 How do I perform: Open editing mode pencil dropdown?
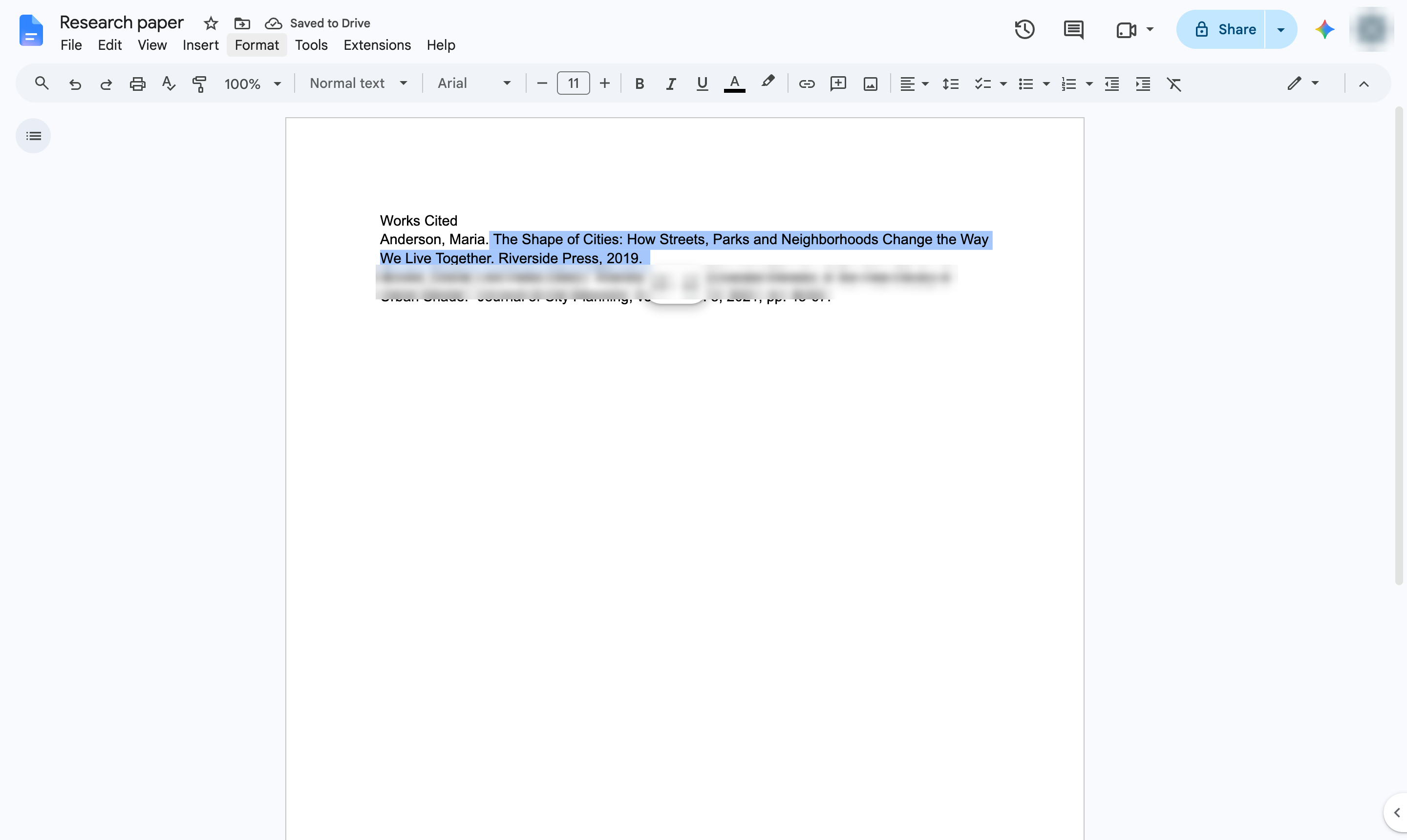click(1303, 84)
